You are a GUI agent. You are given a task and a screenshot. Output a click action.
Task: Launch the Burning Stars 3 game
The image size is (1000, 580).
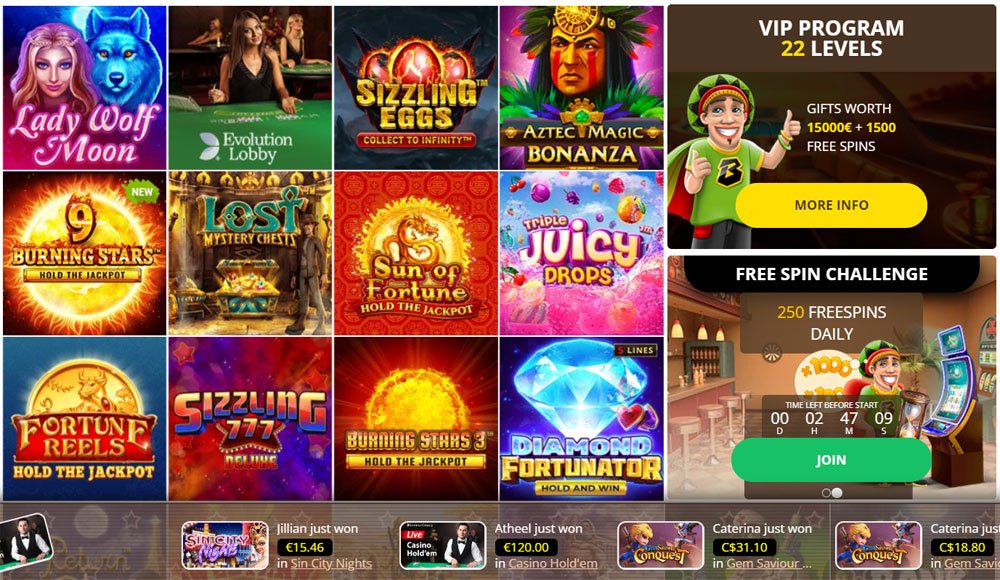pos(416,419)
